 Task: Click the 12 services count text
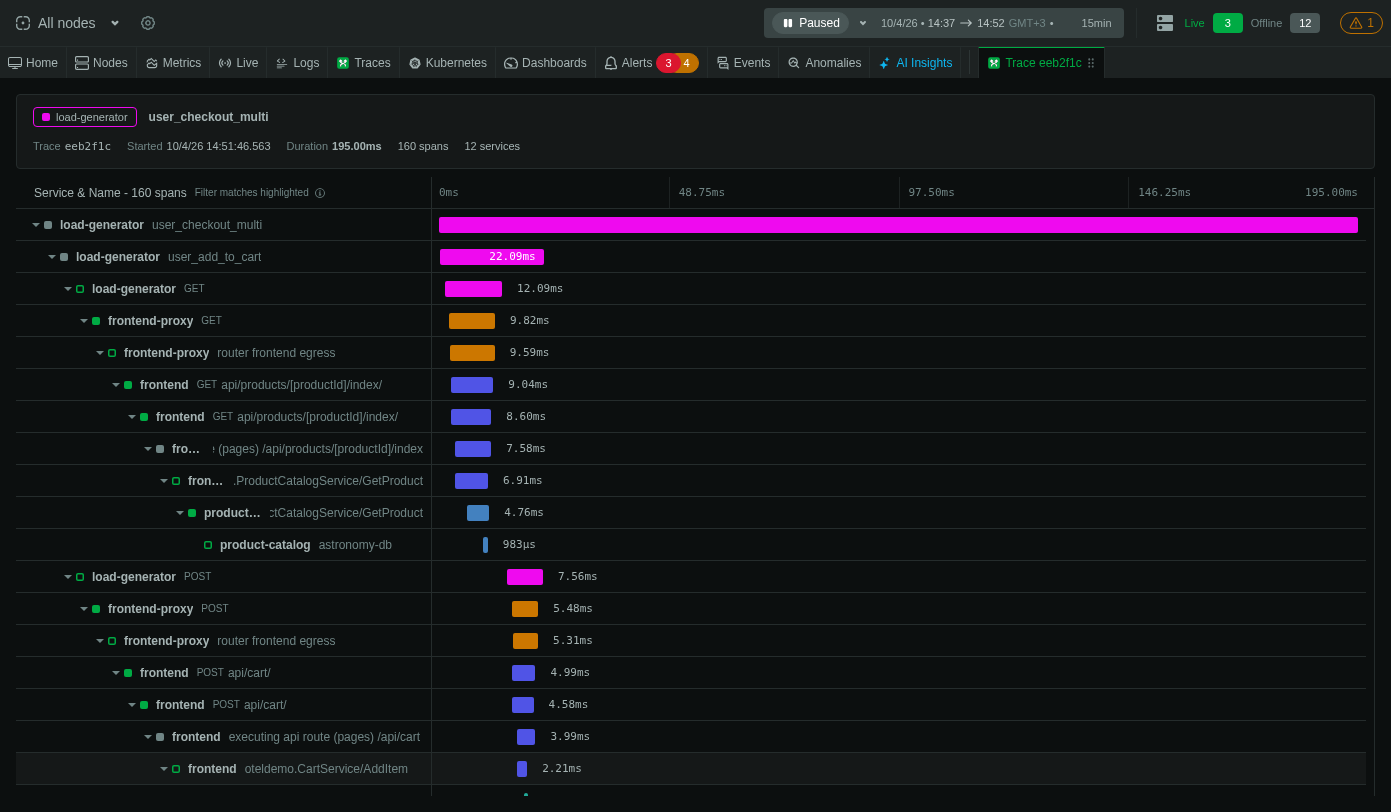492,146
